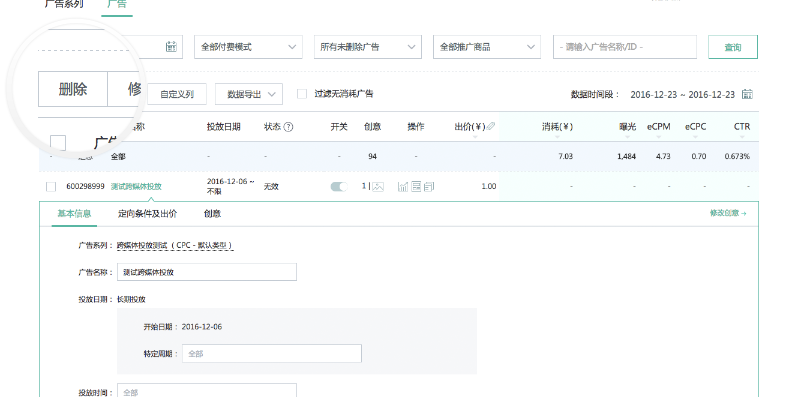Click the eCPC value 0.70
This screenshot has height=397, width=790.
point(698,156)
